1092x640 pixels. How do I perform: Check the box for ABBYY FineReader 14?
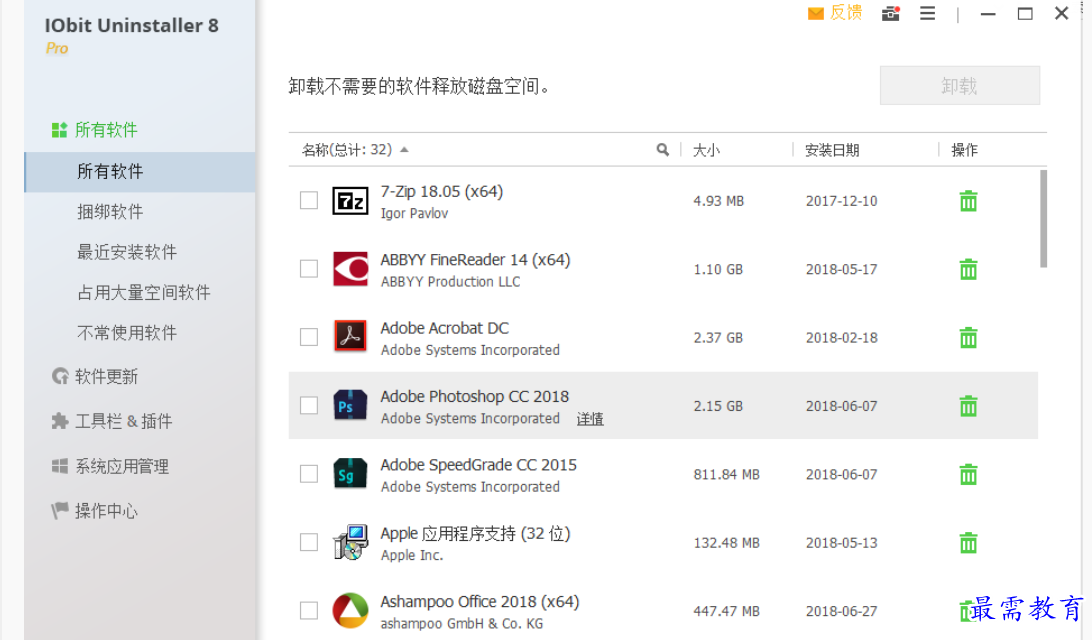pyautogui.click(x=309, y=269)
